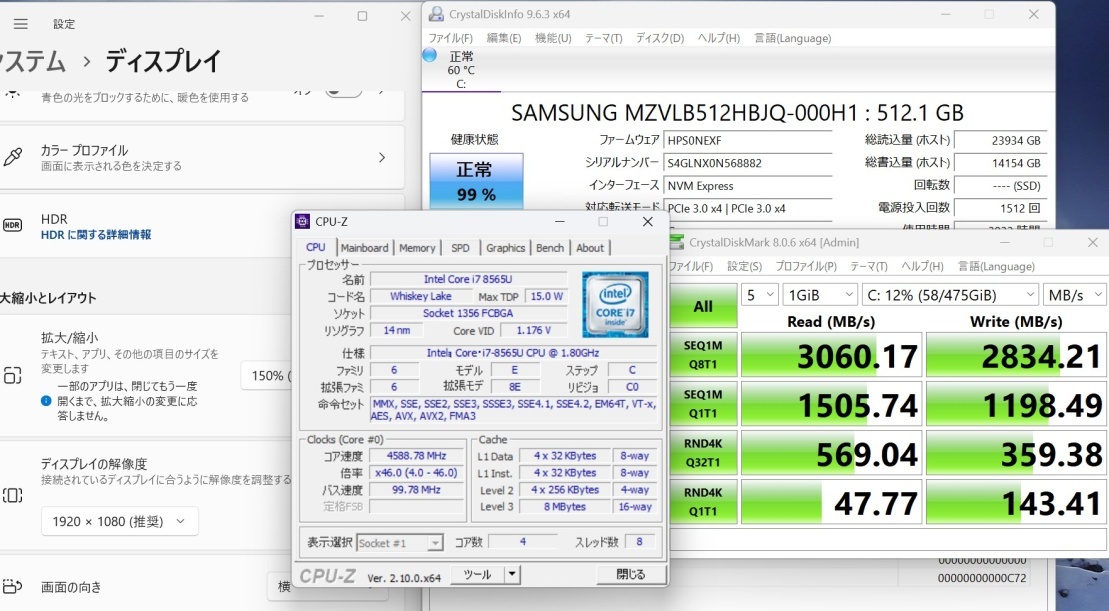Click the screen orientation icon next to 画面の向き
The height and width of the screenshot is (611, 1109).
[13, 586]
